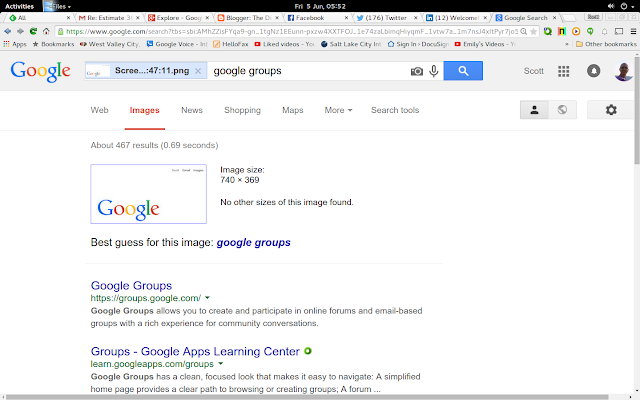
Task: Open the Liked videos YouTube bookmark
Action: coord(284,44)
